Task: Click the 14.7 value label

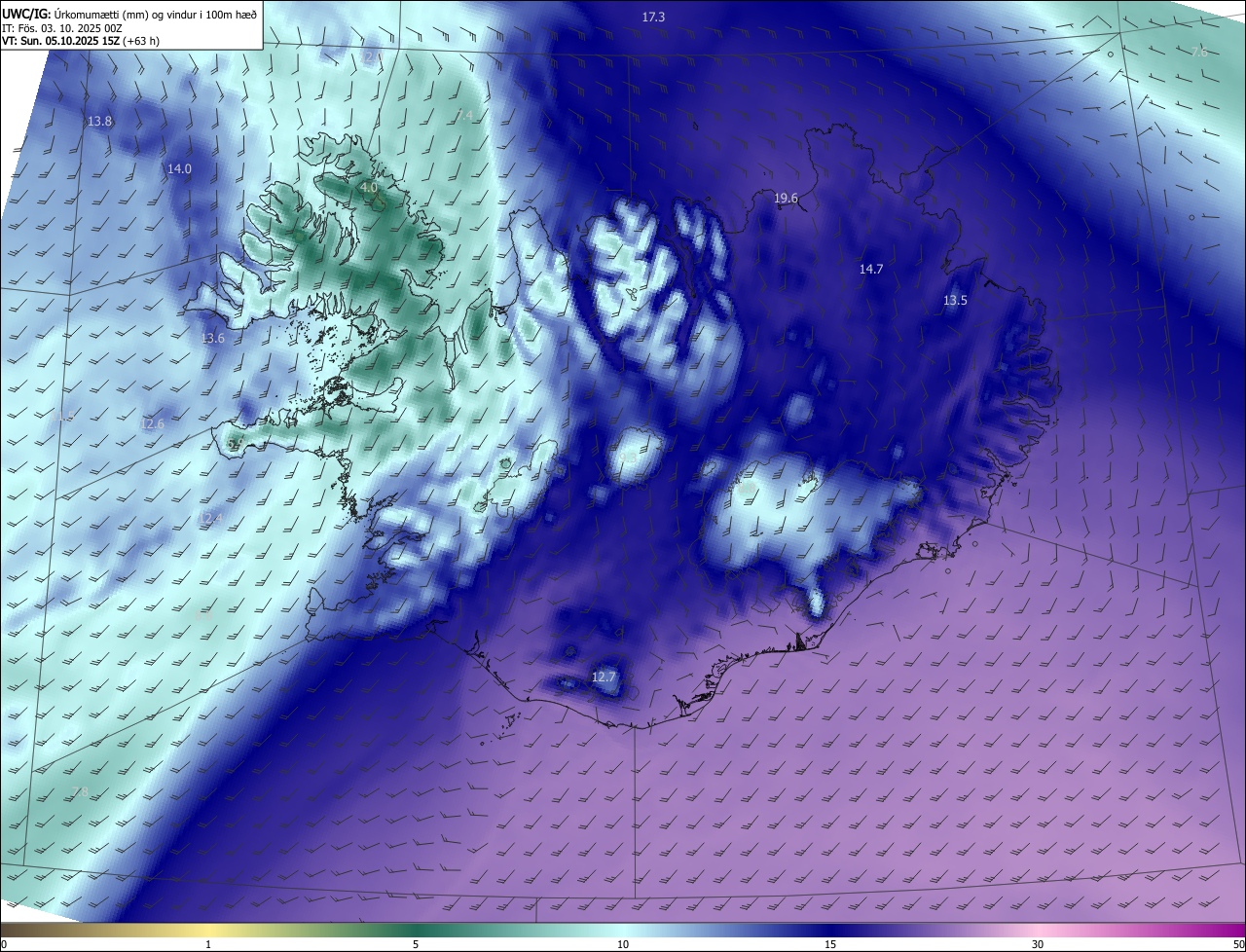Action: [870, 269]
